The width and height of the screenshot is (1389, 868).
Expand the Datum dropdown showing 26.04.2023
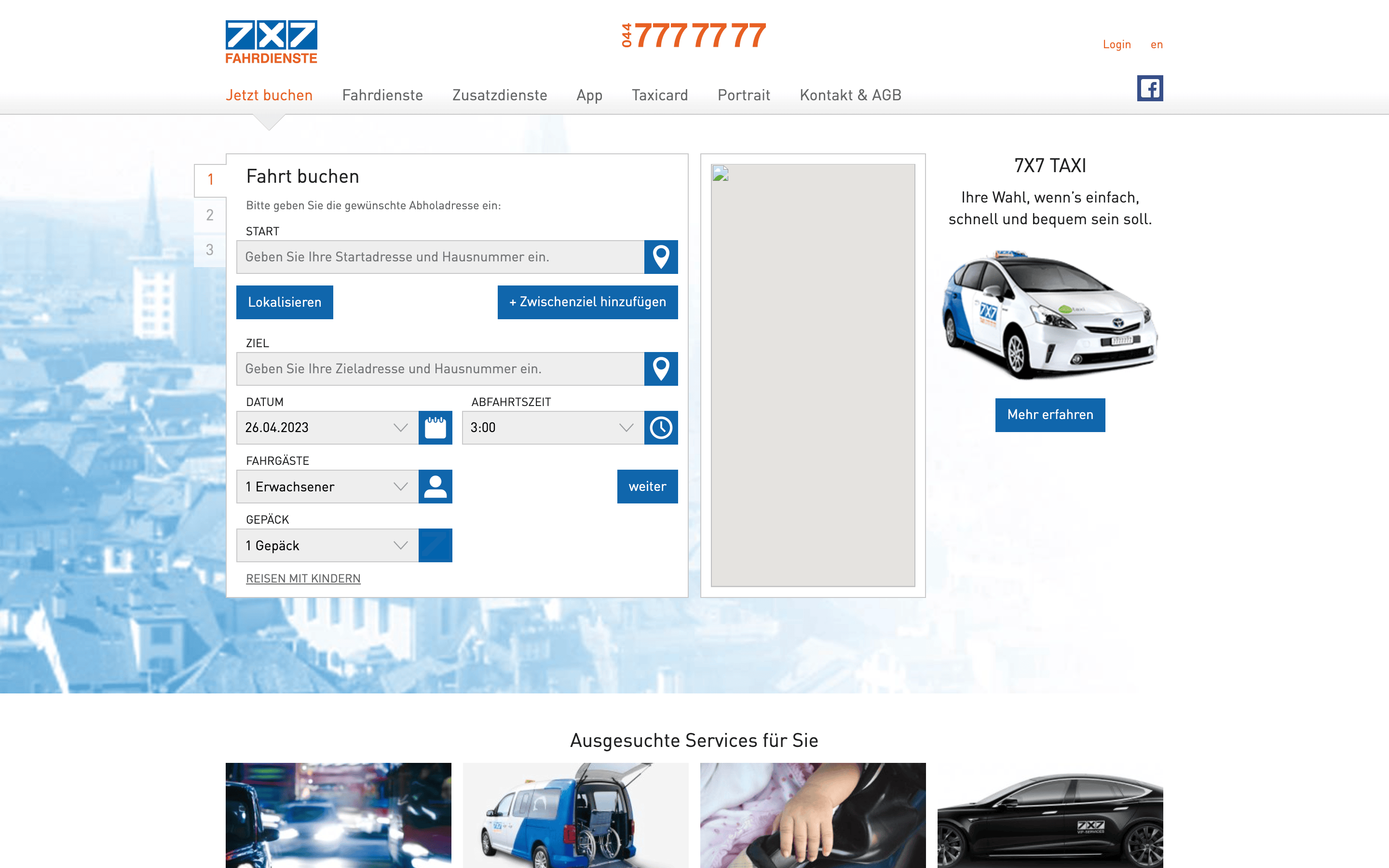tap(327, 428)
